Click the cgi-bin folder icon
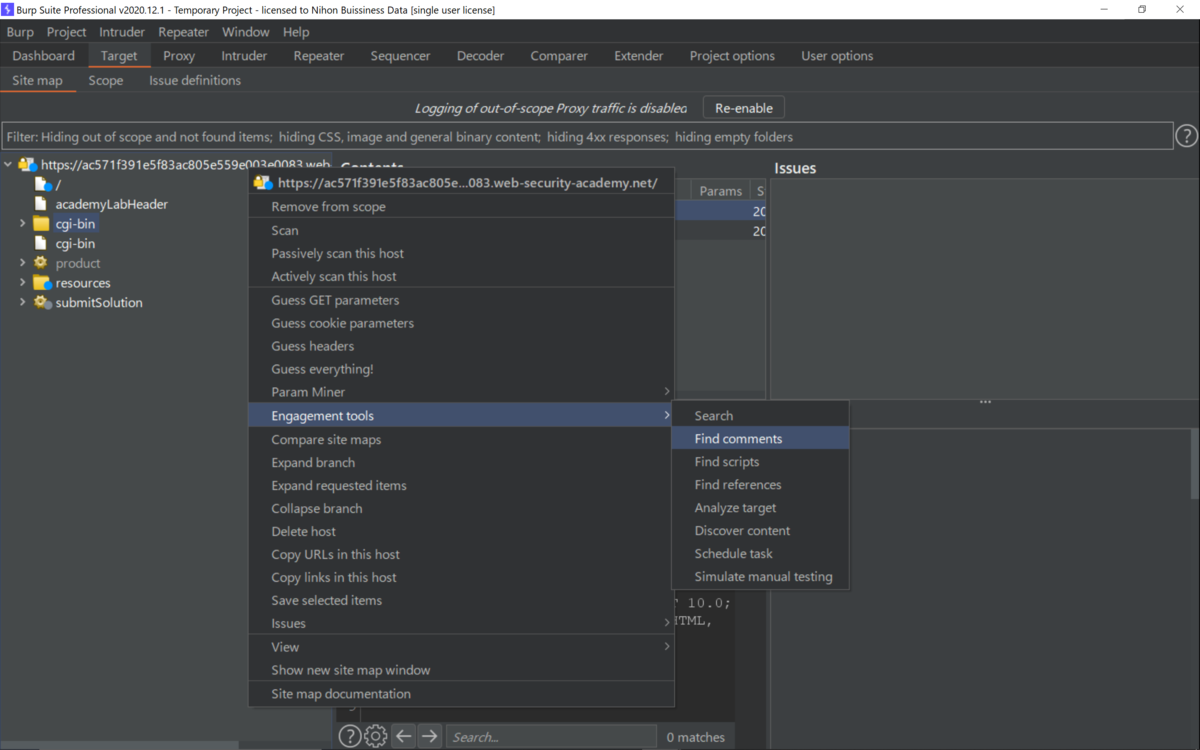This screenshot has height=750, width=1200. coord(41,224)
